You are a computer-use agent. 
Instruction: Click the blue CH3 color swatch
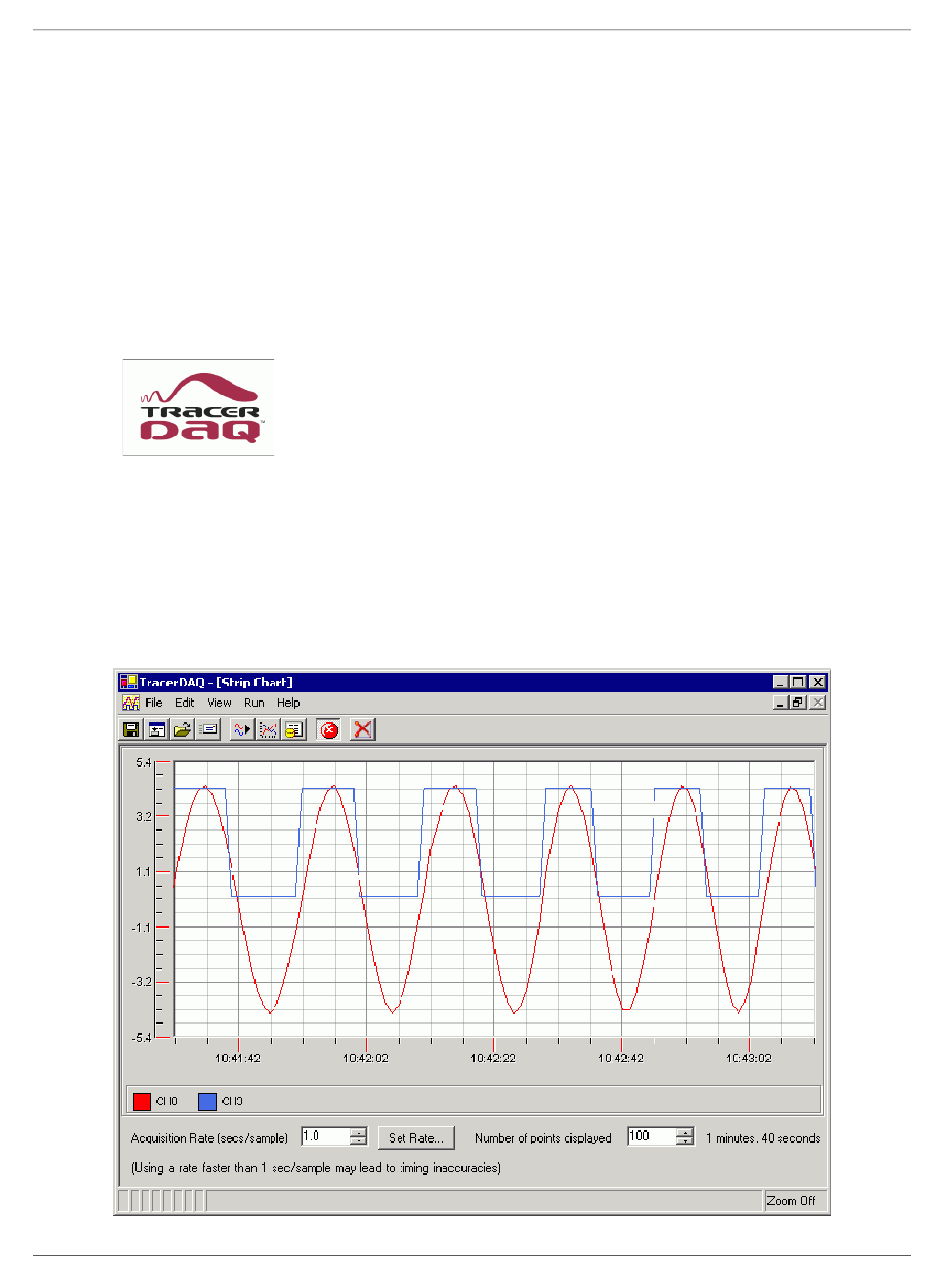[x=207, y=1101]
